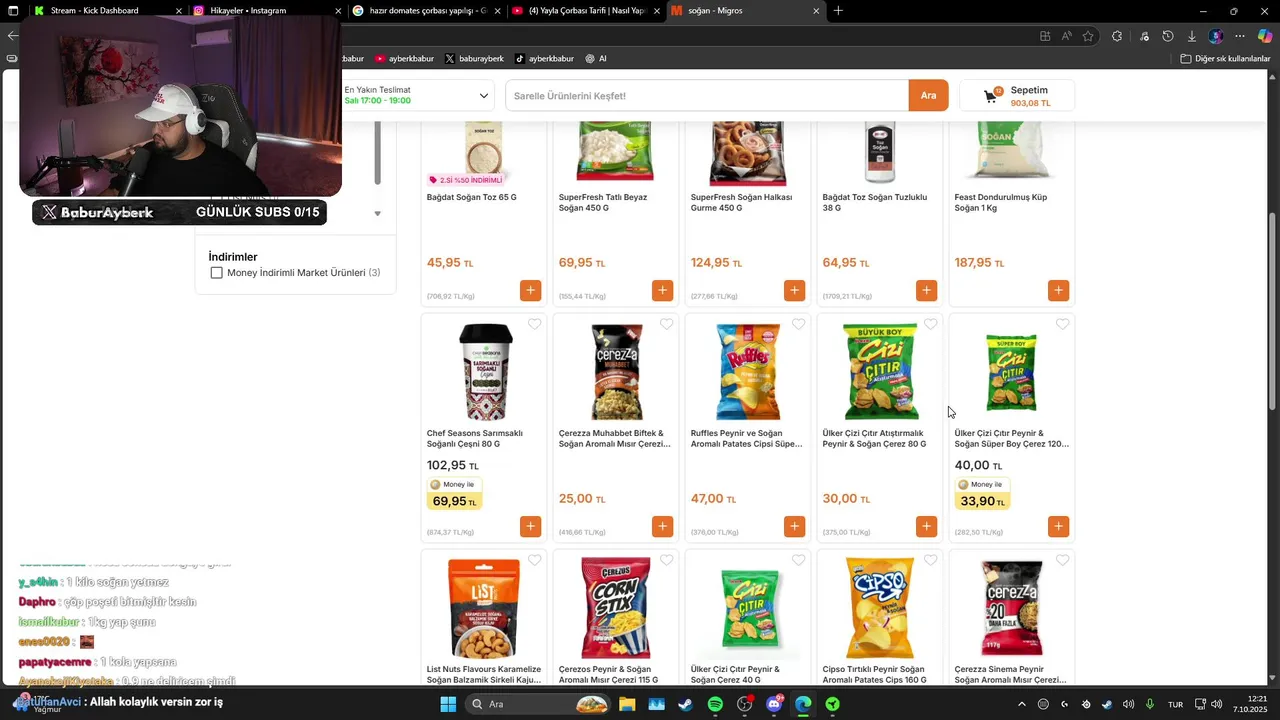Screen dimensions: 1280x720
Task: Switch to Yayla Çorbası Tarifi YouTube tab
Action: pos(585,10)
